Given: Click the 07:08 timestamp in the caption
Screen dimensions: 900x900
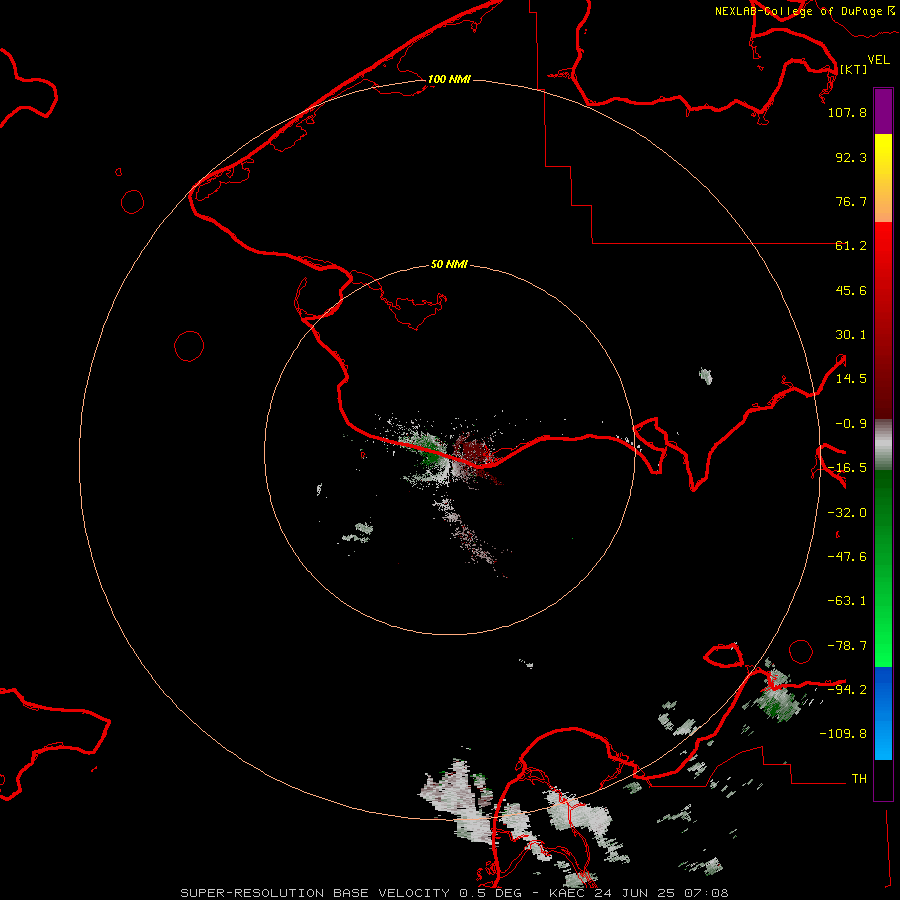Looking at the screenshot, I should click(707, 893).
